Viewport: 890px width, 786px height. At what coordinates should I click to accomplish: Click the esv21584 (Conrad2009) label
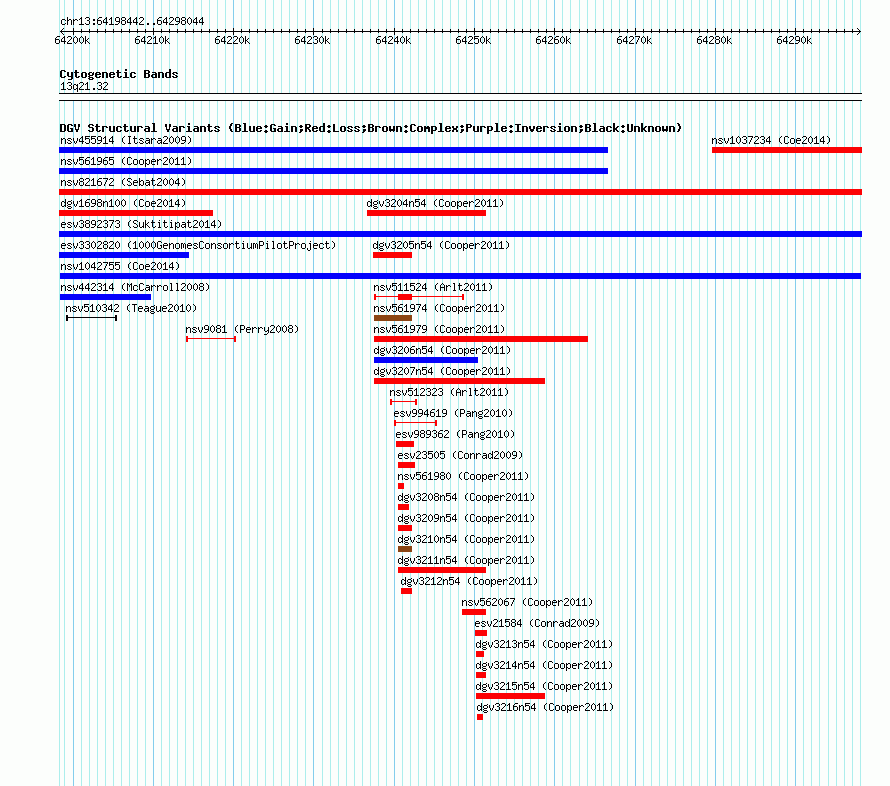point(538,623)
